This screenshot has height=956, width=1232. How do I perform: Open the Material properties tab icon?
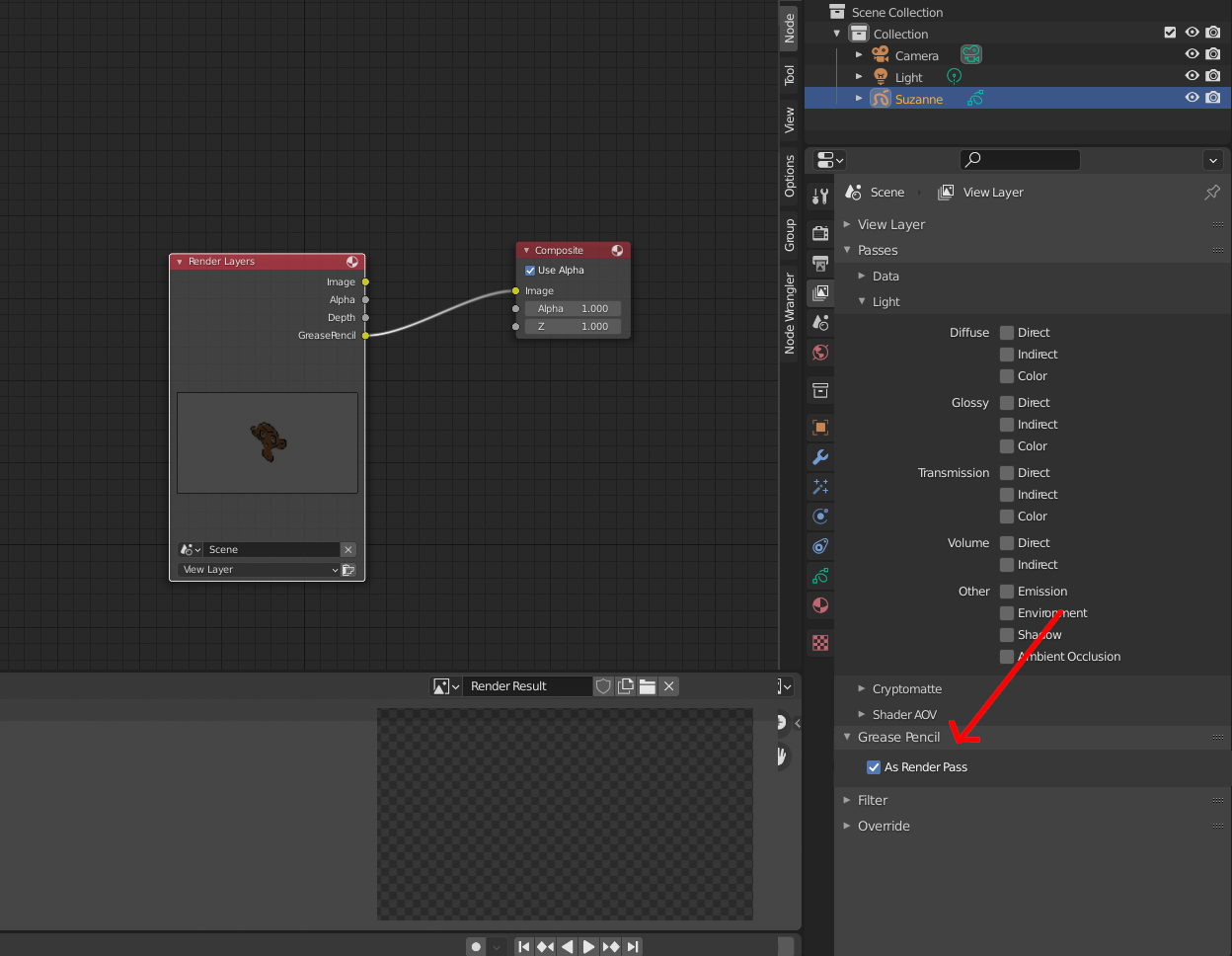819,604
